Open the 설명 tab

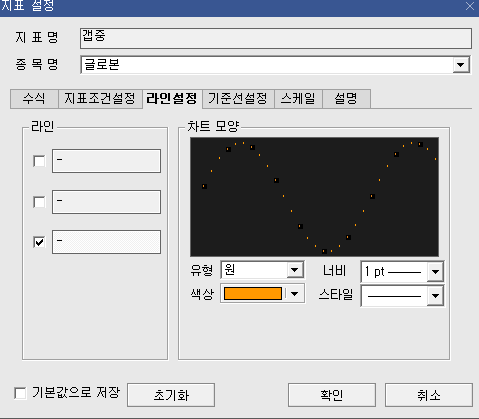coord(346,99)
